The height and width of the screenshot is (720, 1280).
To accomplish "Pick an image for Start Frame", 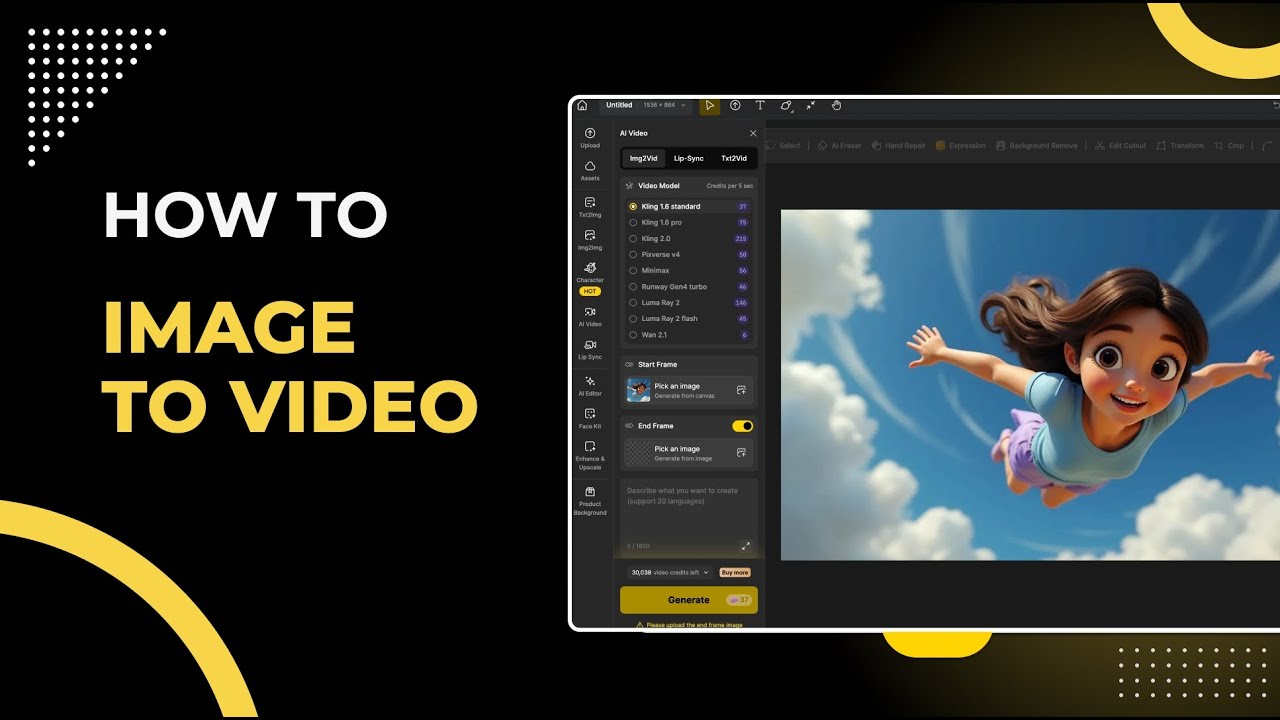I will tap(689, 390).
